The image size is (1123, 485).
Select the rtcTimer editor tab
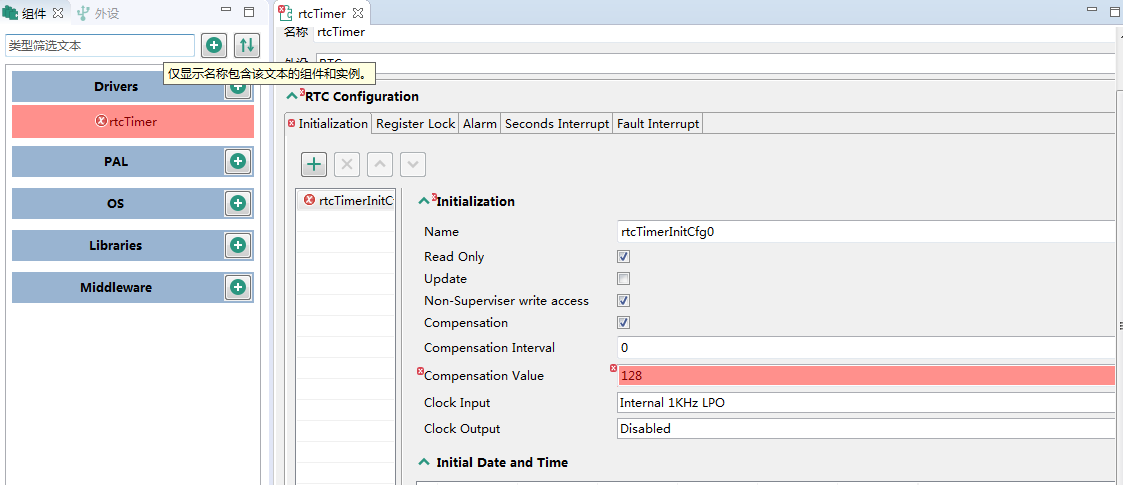(322, 13)
